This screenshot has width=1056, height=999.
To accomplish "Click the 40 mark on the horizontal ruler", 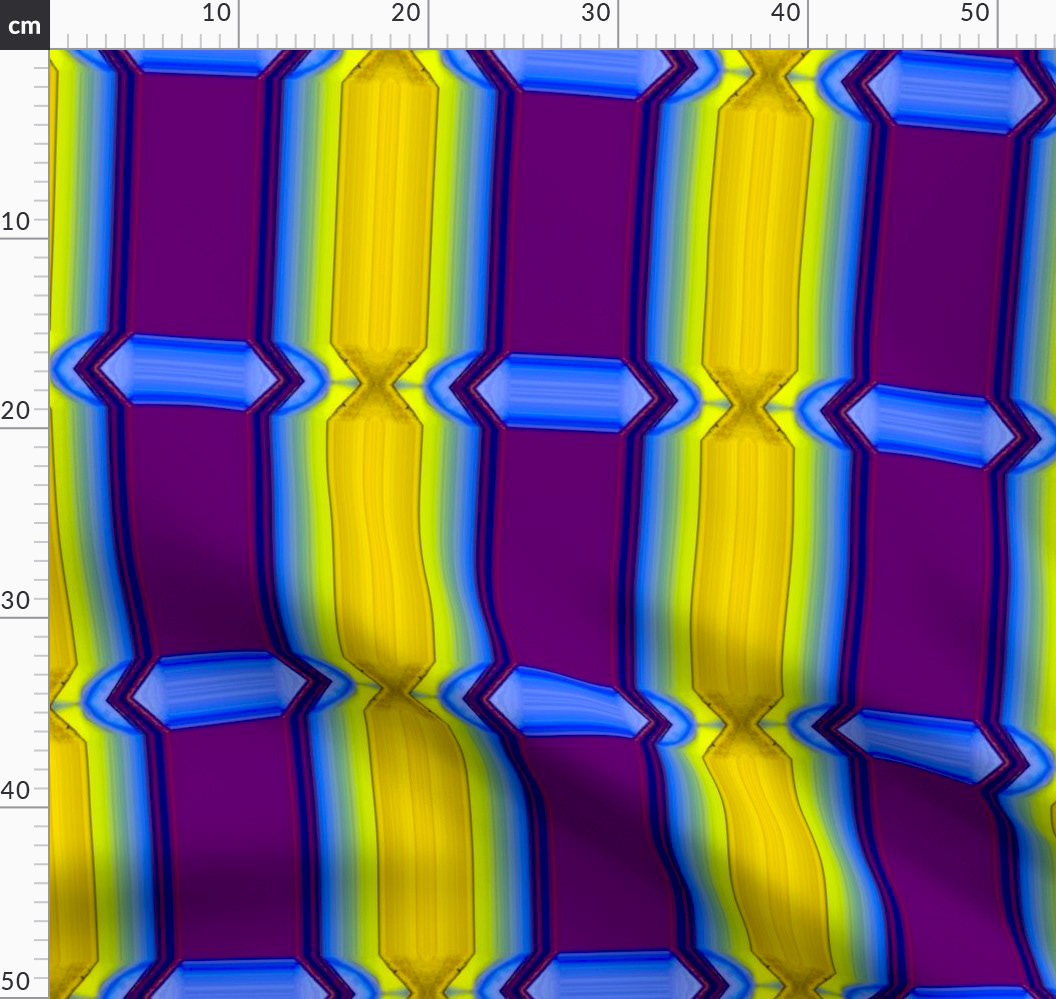I will coord(785,13).
